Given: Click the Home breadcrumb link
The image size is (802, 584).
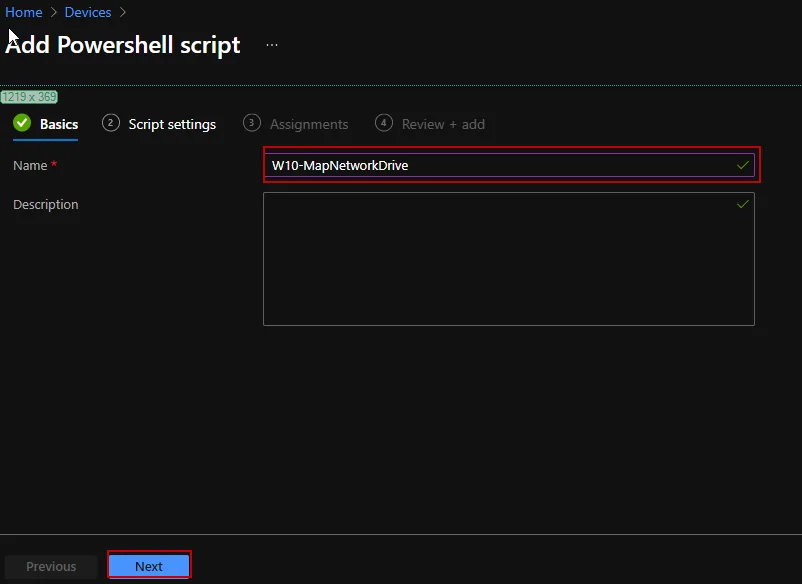Looking at the screenshot, I should (24, 12).
